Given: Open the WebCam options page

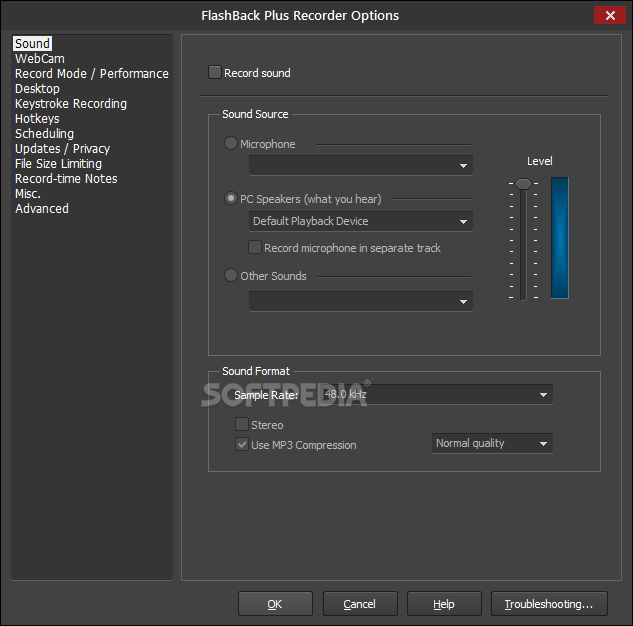Looking at the screenshot, I should 40,59.
